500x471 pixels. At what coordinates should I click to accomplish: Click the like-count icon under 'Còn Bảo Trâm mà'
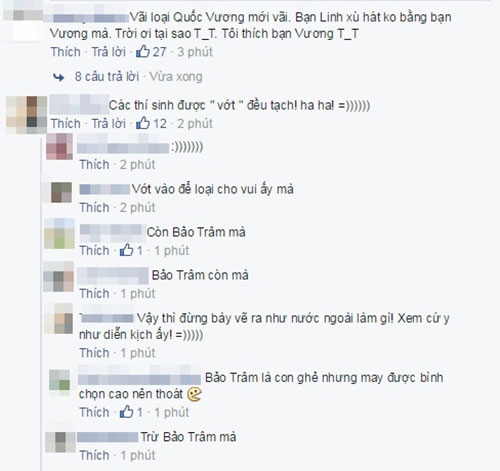pyautogui.click(x=127, y=250)
